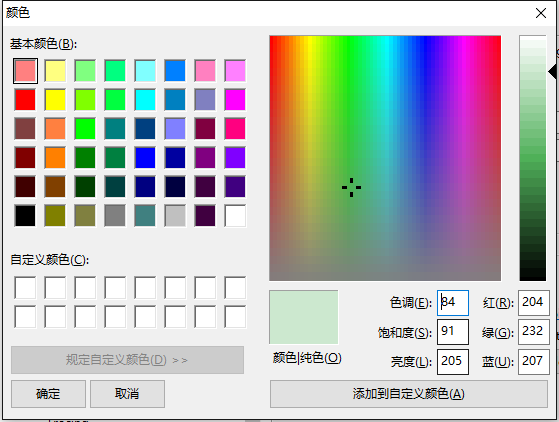Select the magenta basic color swatch

(x=235, y=100)
